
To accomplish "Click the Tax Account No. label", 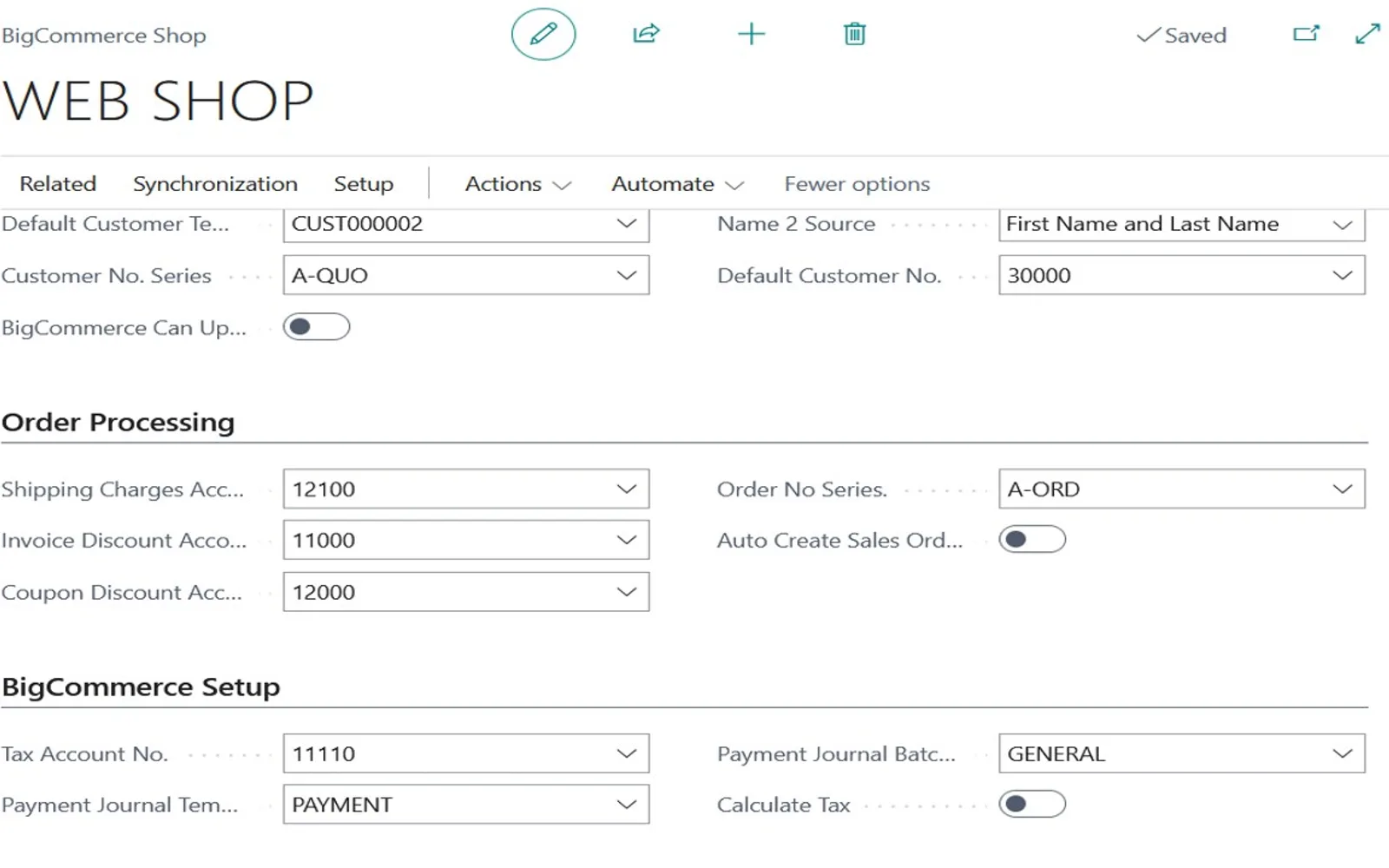I will (x=85, y=754).
